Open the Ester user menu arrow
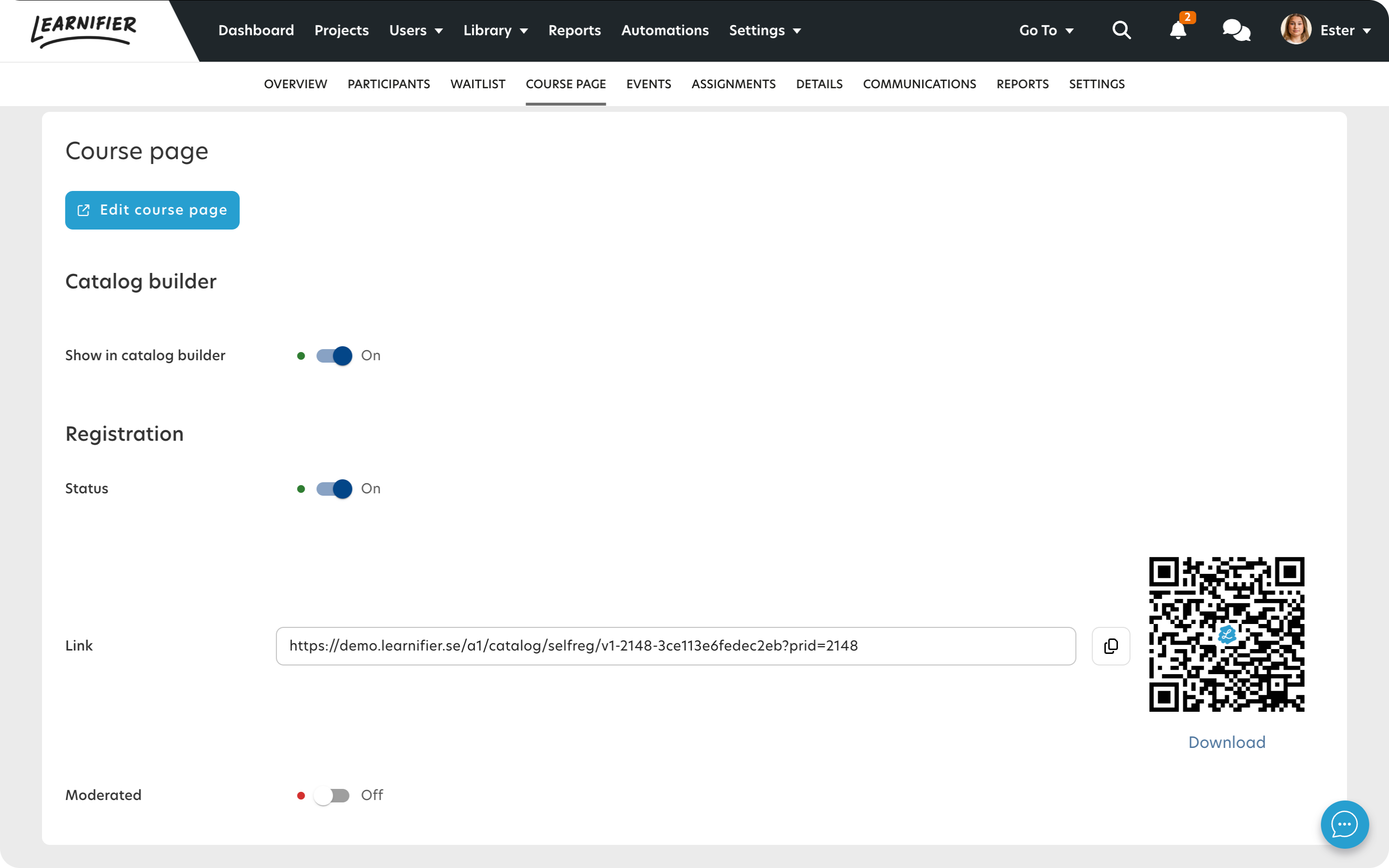 [1367, 31]
